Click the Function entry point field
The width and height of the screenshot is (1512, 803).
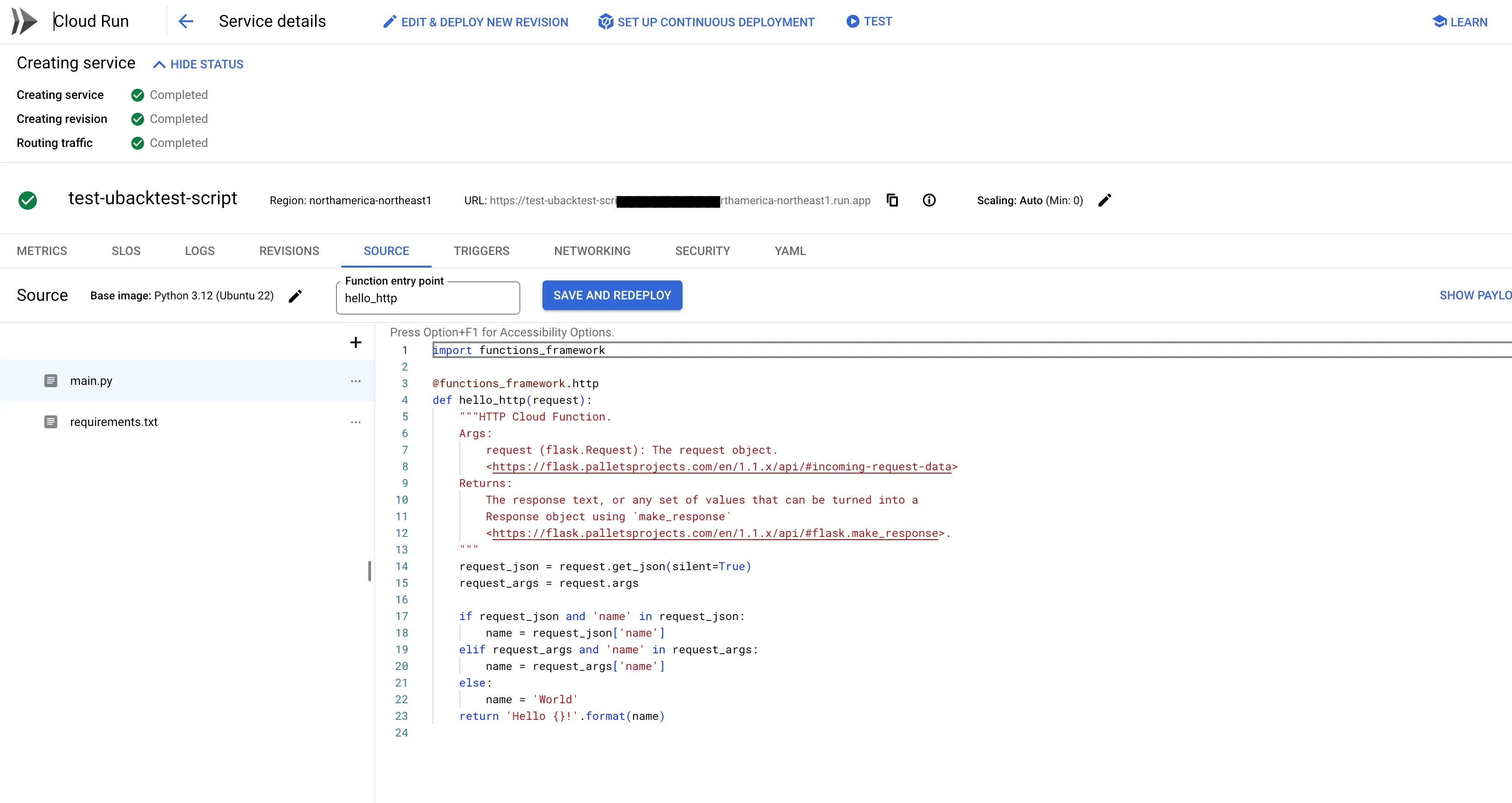point(427,298)
